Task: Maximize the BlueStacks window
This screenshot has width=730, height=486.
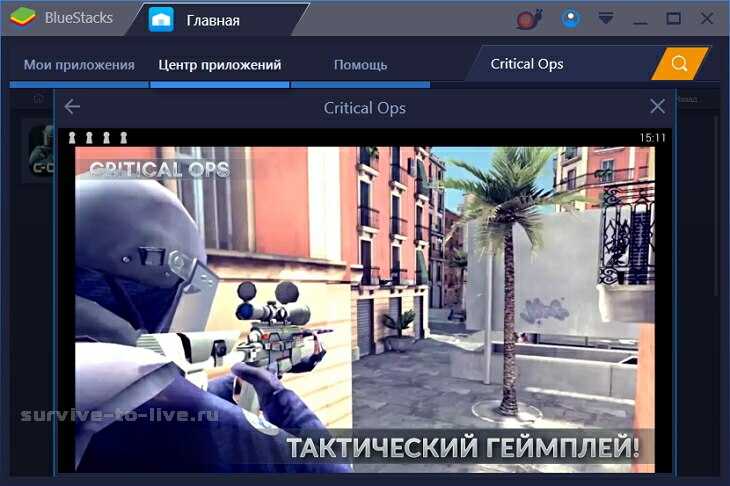Action: click(673, 18)
